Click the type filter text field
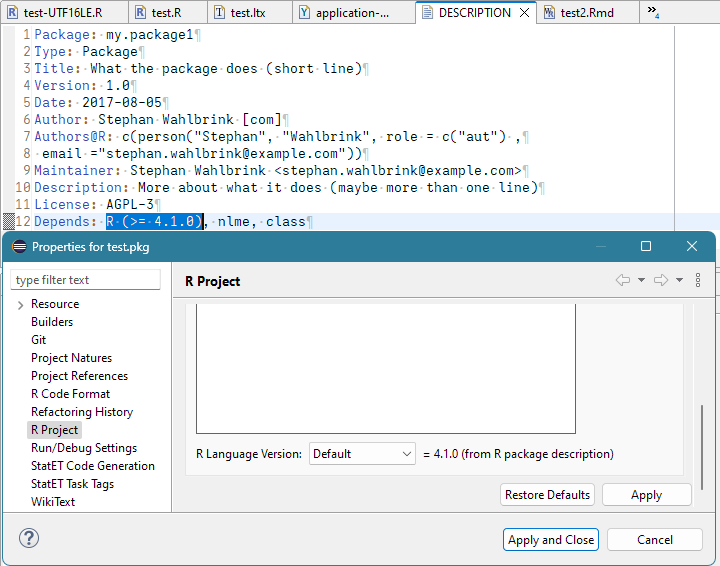720x566 pixels. [86, 280]
